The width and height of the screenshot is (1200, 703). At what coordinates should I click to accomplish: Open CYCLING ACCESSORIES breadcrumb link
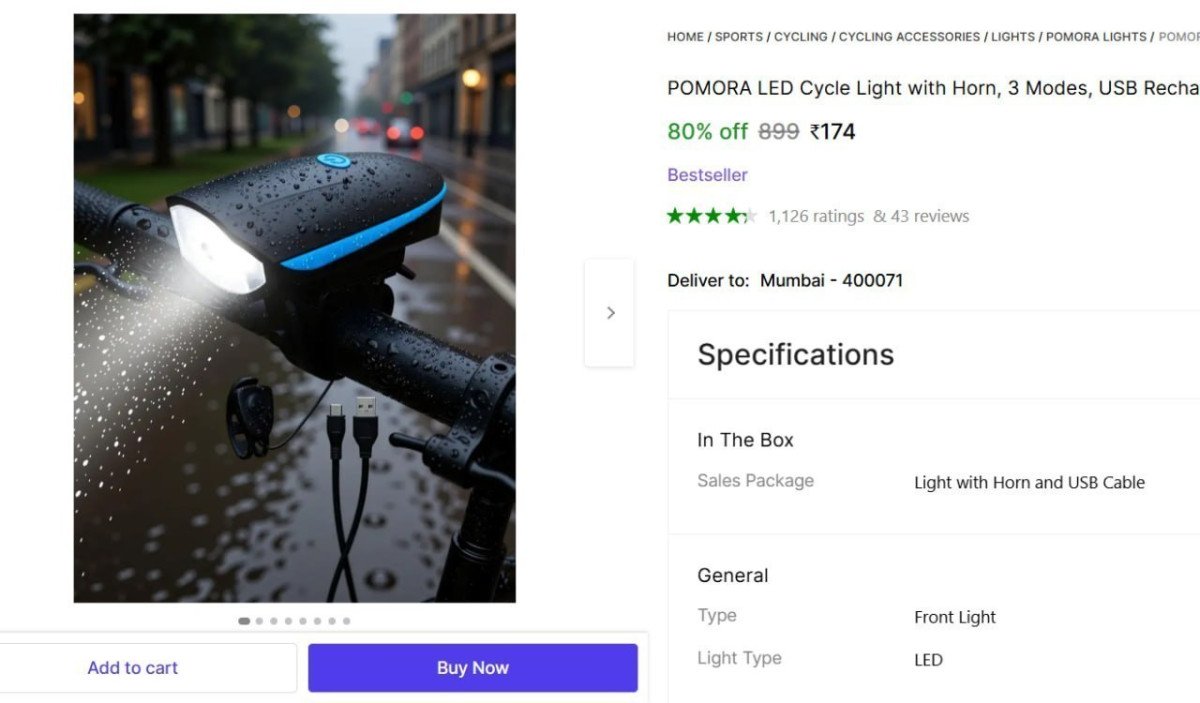click(909, 37)
